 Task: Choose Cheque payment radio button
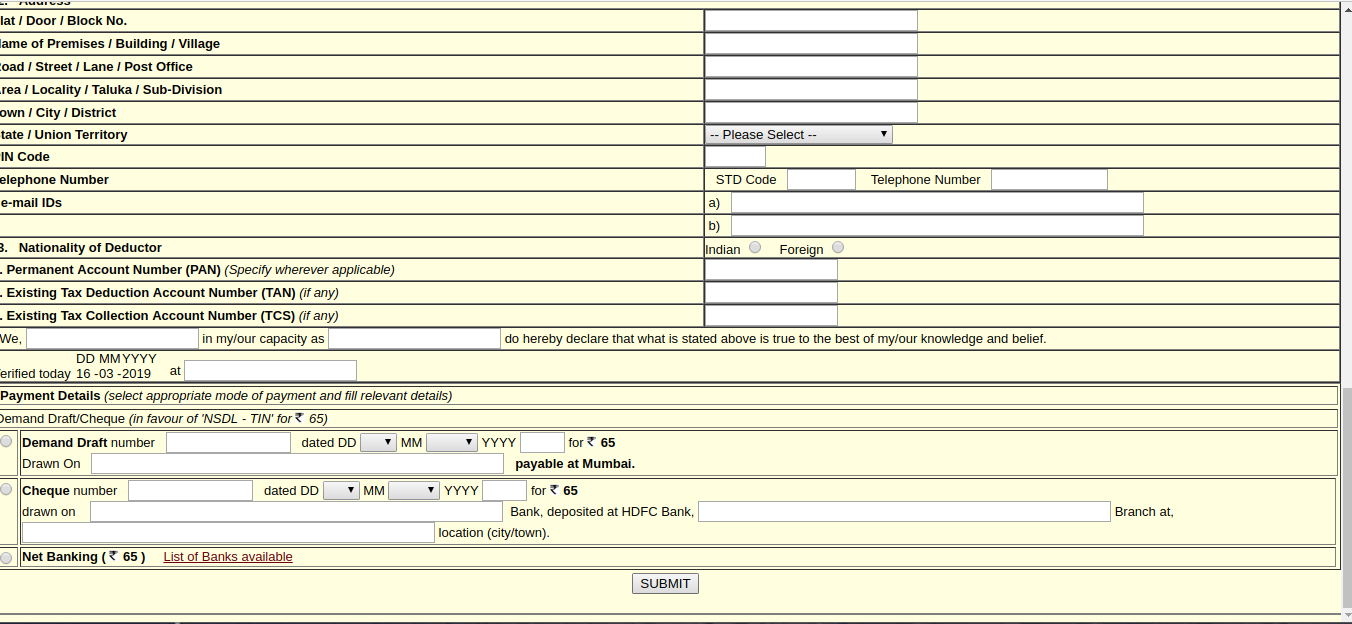(7, 489)
